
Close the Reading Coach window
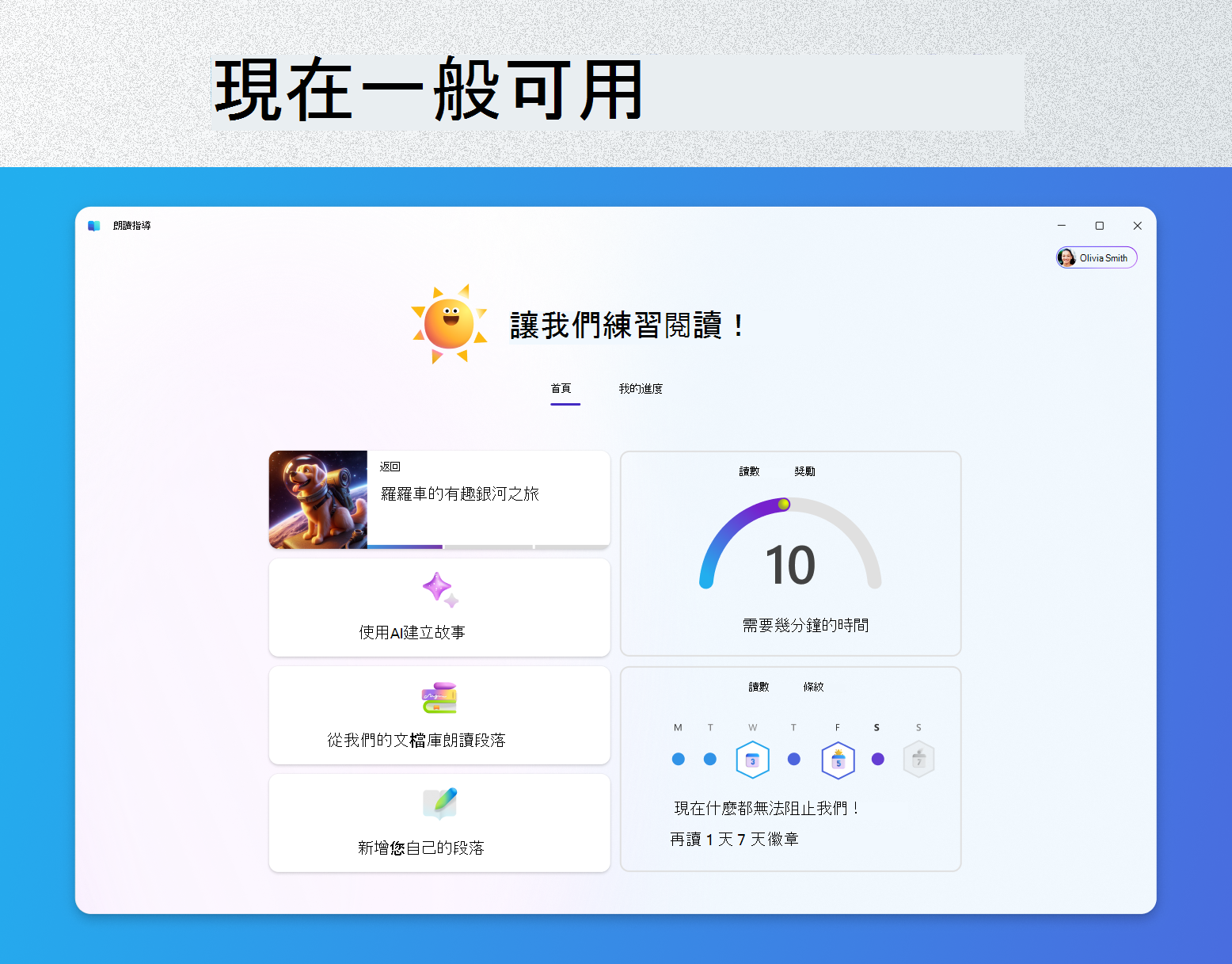pyautogui.click(x=1138, y=226)
